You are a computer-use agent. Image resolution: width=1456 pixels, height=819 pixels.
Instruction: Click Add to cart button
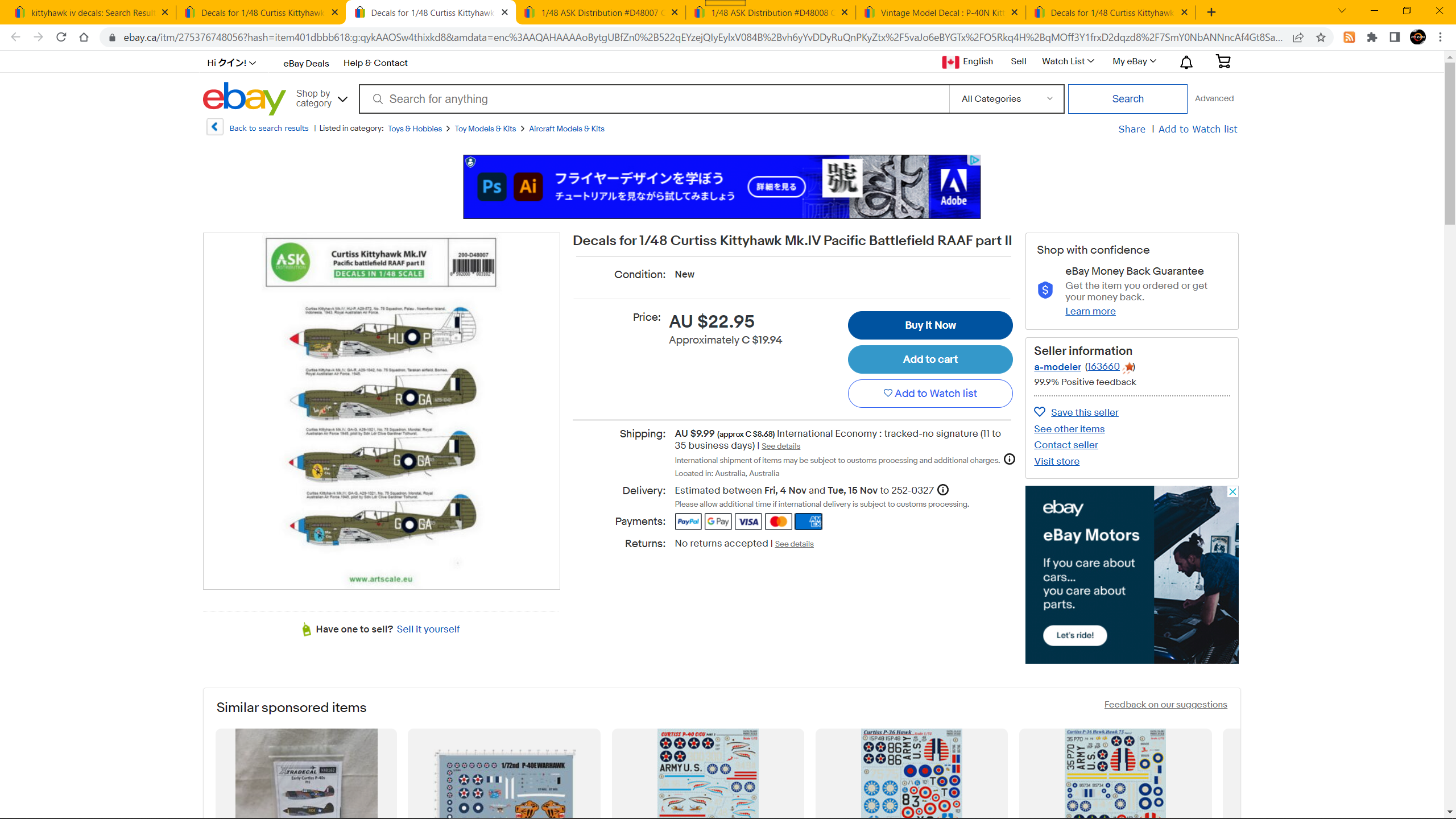[x=930, y=359]
